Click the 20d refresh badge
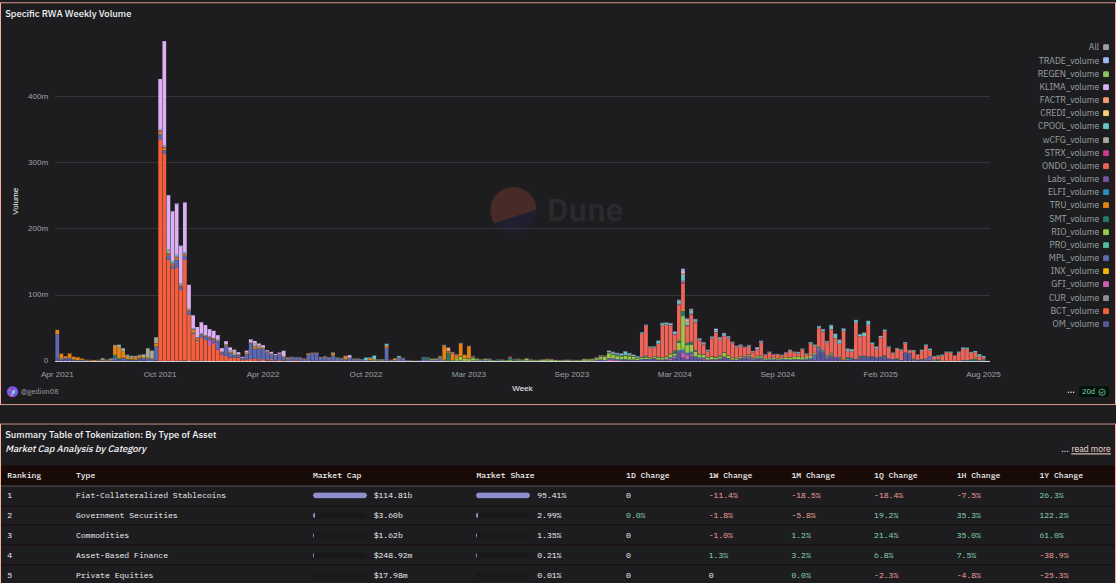The width and height of the screenshot is (1116, 583). 1089,391
